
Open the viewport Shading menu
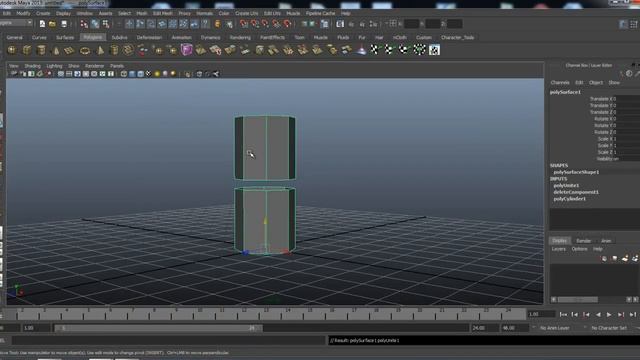pos(32,66)
